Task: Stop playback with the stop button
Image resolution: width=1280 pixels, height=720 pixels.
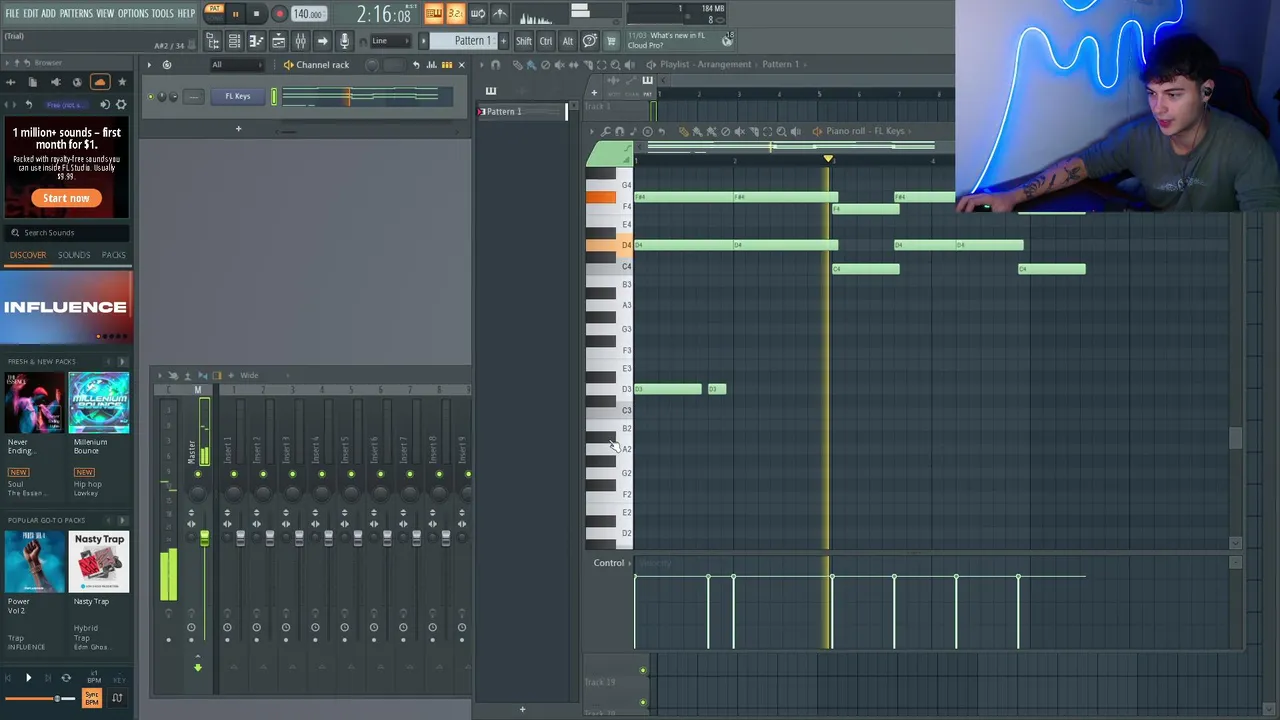Action: coord(257,14)
